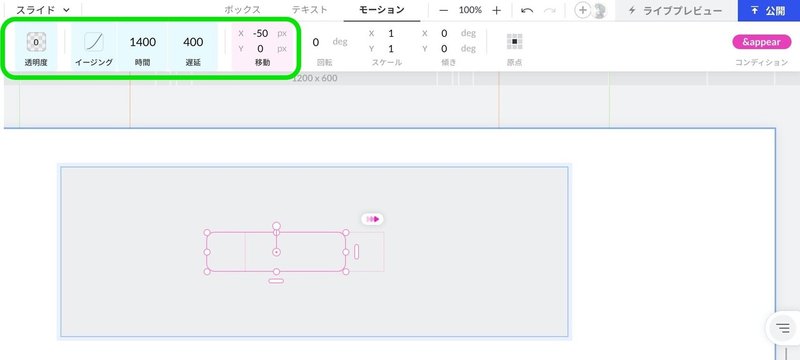Add a collaborator with the plus circle
This screenshot has height=360, width=800.
[582, 10]
